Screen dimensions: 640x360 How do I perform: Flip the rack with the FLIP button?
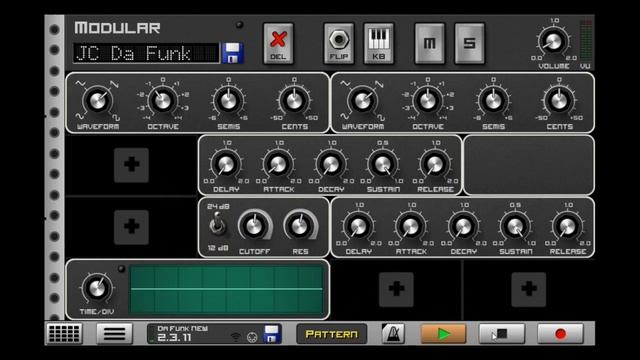[339, 44]
